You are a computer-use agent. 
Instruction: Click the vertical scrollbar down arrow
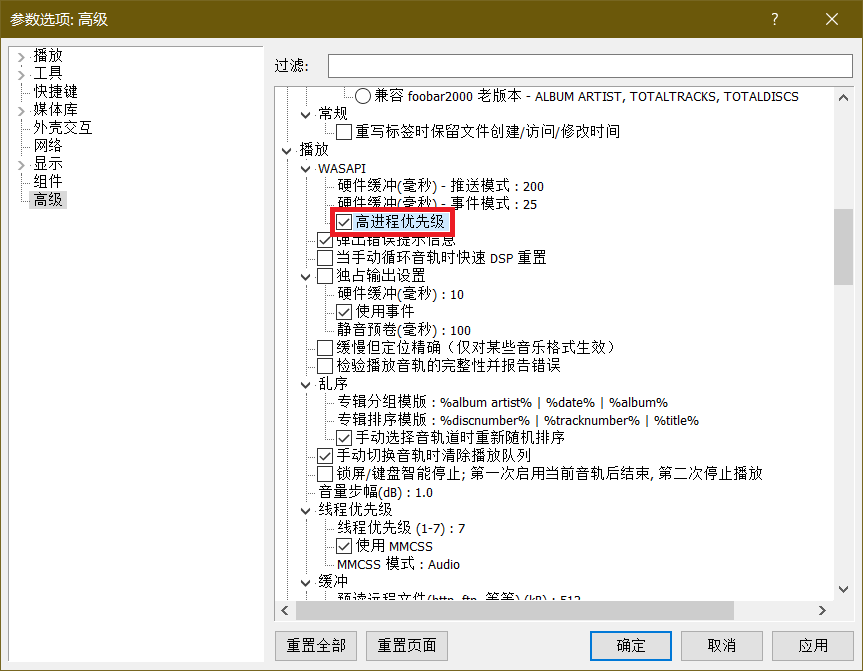[x=843, y=589]
